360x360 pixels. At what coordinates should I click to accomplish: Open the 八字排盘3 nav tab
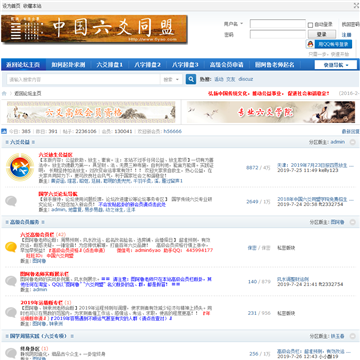[x=185, y=65]
